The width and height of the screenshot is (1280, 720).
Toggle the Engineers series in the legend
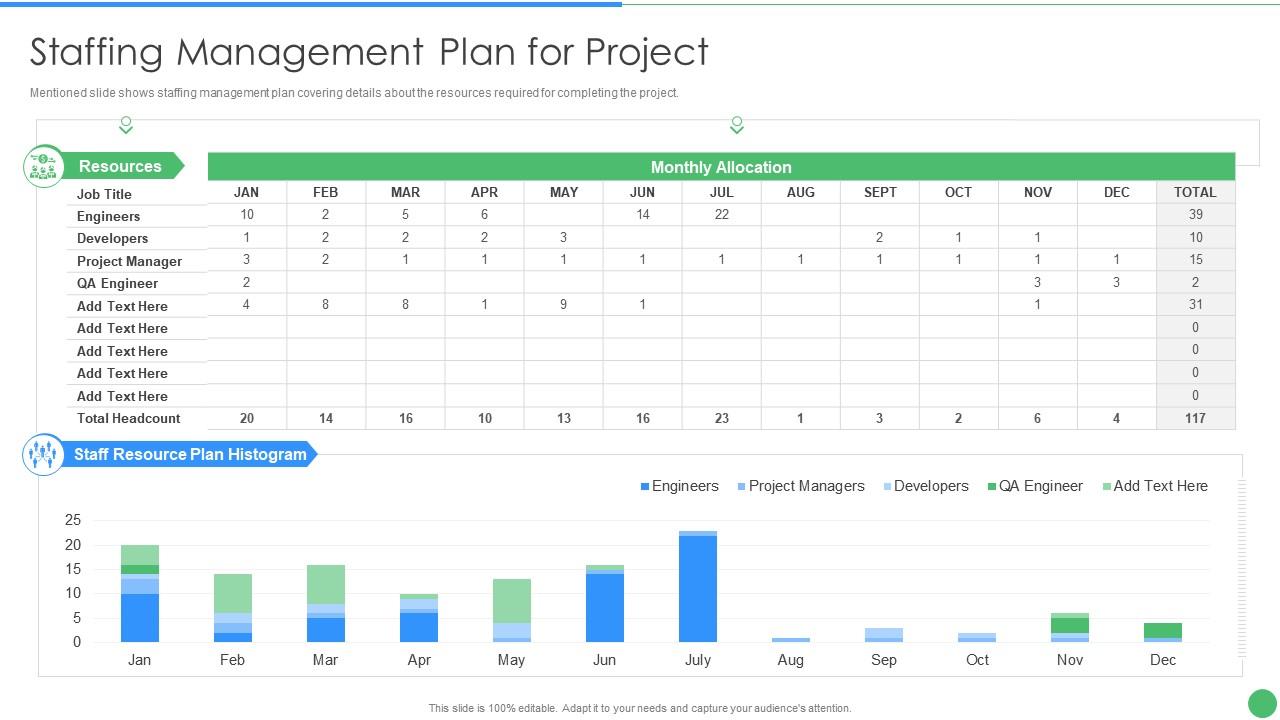tap(680, 486)
